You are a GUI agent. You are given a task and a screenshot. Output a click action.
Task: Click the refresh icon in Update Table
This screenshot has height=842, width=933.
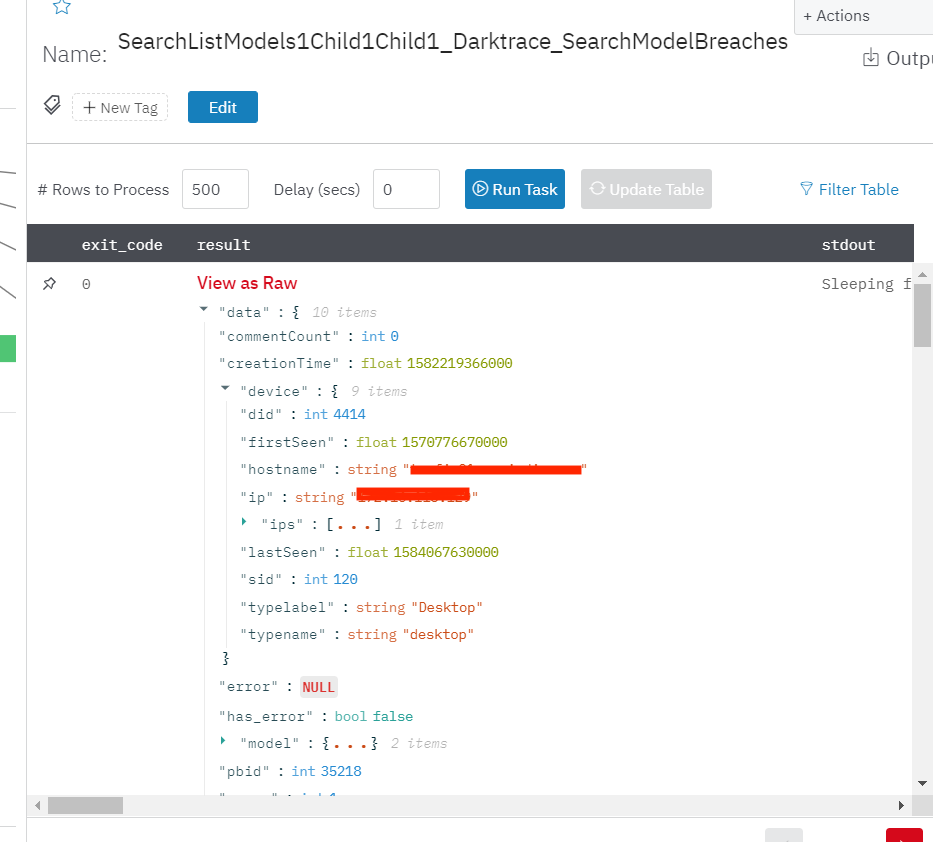[597, 189]
